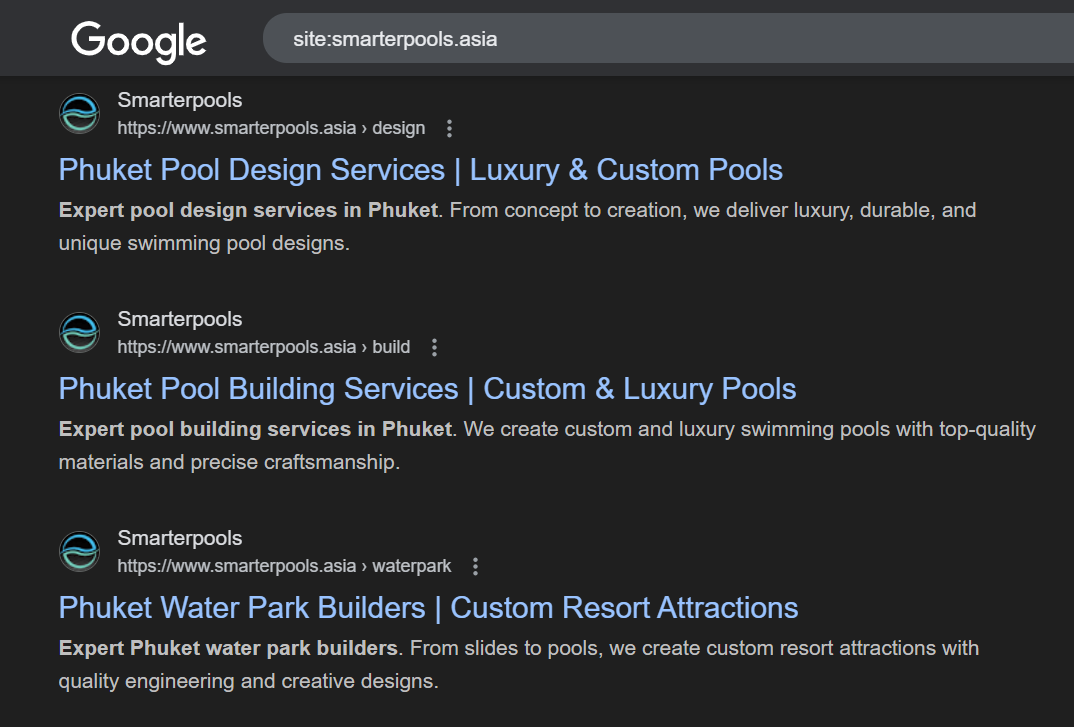Image resolution: width=1074 pixels, height=727 pixels.
Task: Click the smarterpools.asia › design URL
Action: [x=270, y=128]
